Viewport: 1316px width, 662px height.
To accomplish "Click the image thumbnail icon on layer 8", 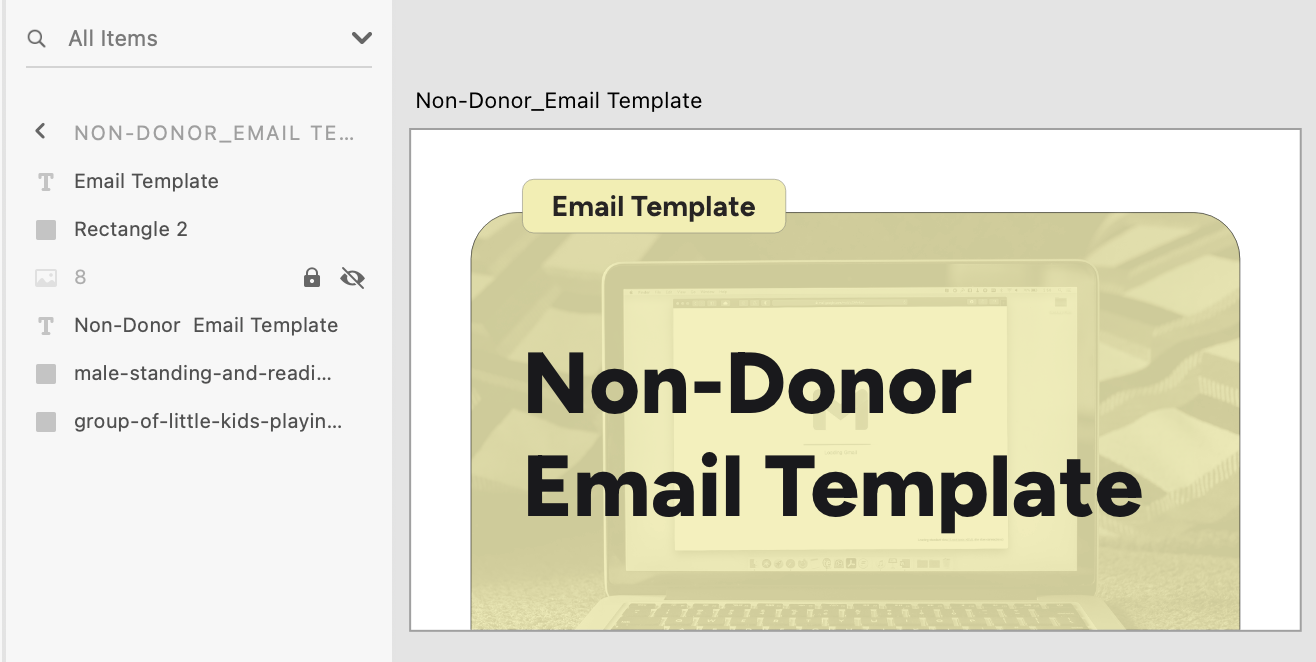I will (46, 277).
